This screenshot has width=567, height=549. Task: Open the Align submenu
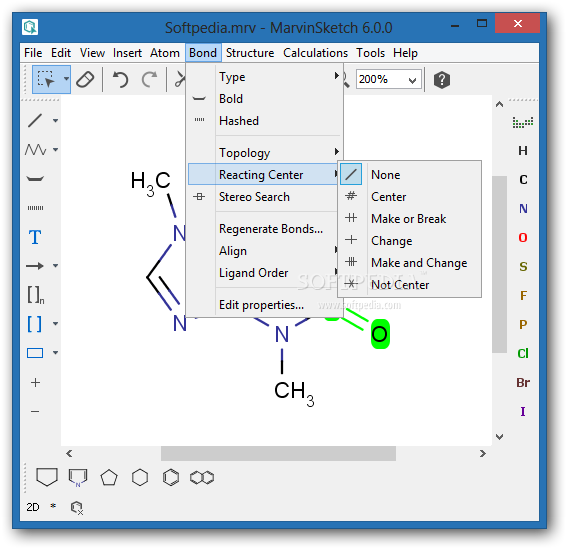pyautogui.click(x=264, y=251)
